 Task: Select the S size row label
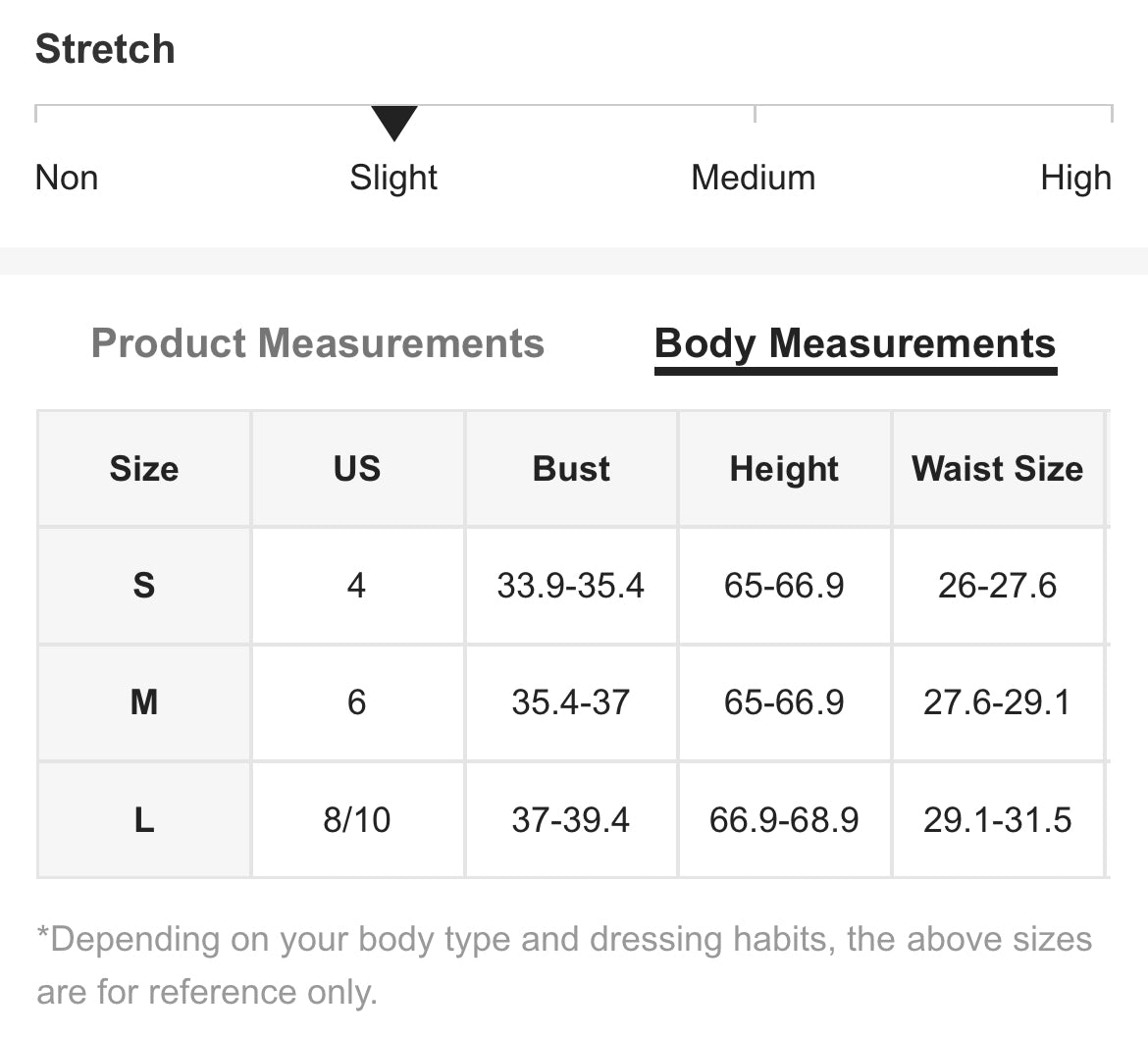click(144, 586)
